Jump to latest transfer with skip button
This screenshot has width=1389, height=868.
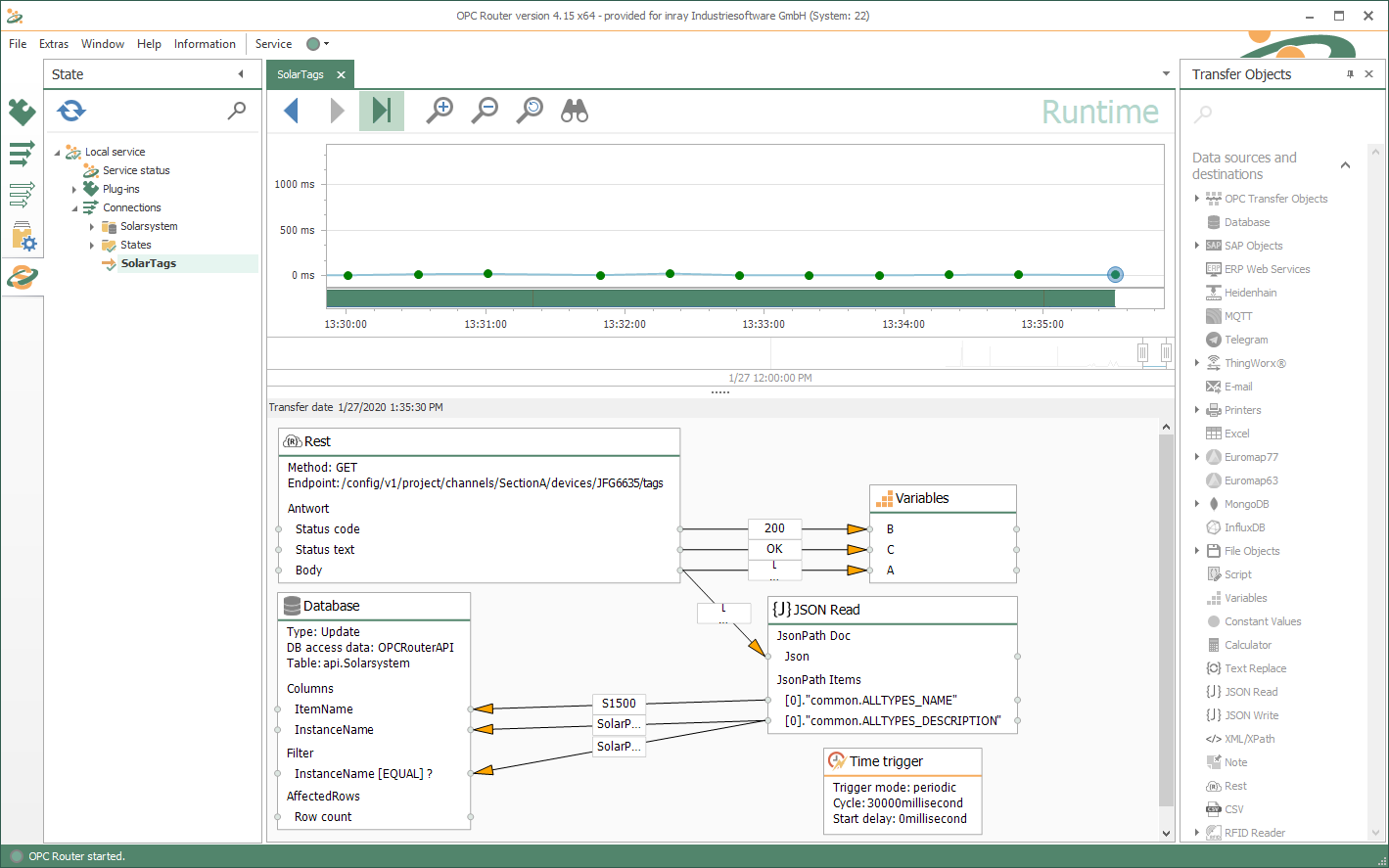(382, 111)
